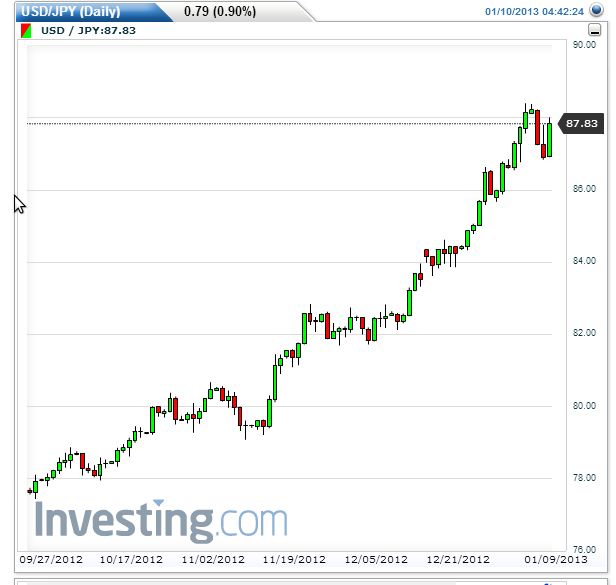Click the 11/19/2012 date axis label
Screen dimensions: 616x585
point(294,559)
